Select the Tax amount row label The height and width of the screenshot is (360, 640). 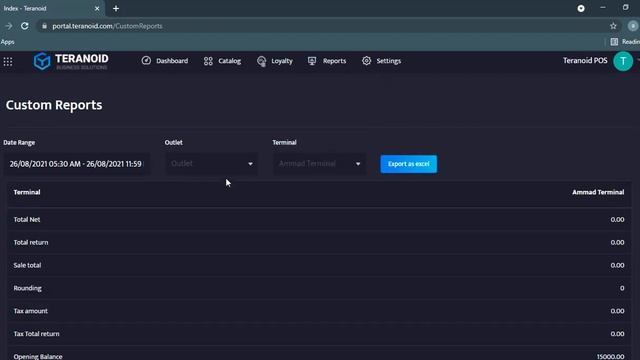pos(31,311)
